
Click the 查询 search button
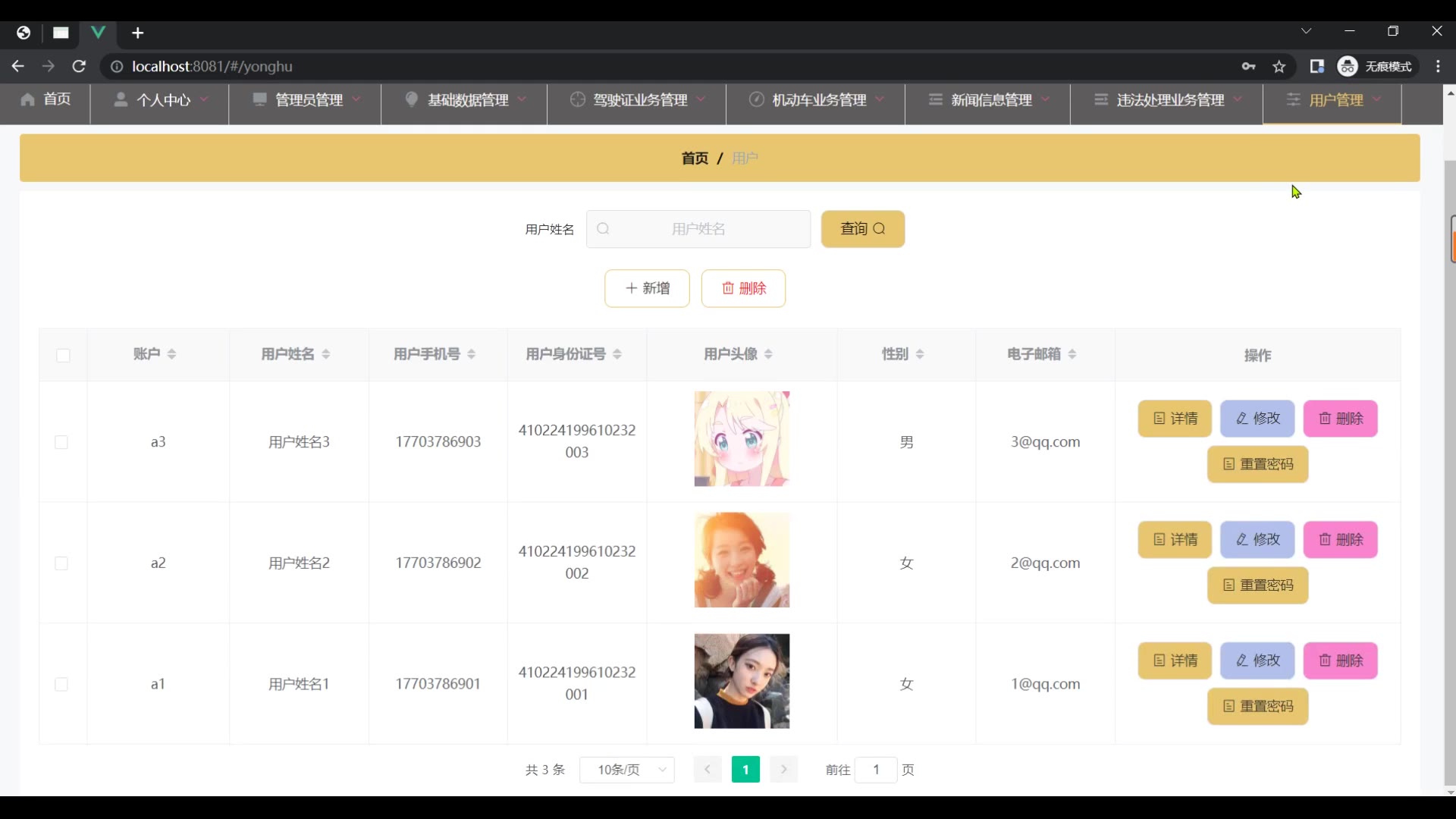863,229
